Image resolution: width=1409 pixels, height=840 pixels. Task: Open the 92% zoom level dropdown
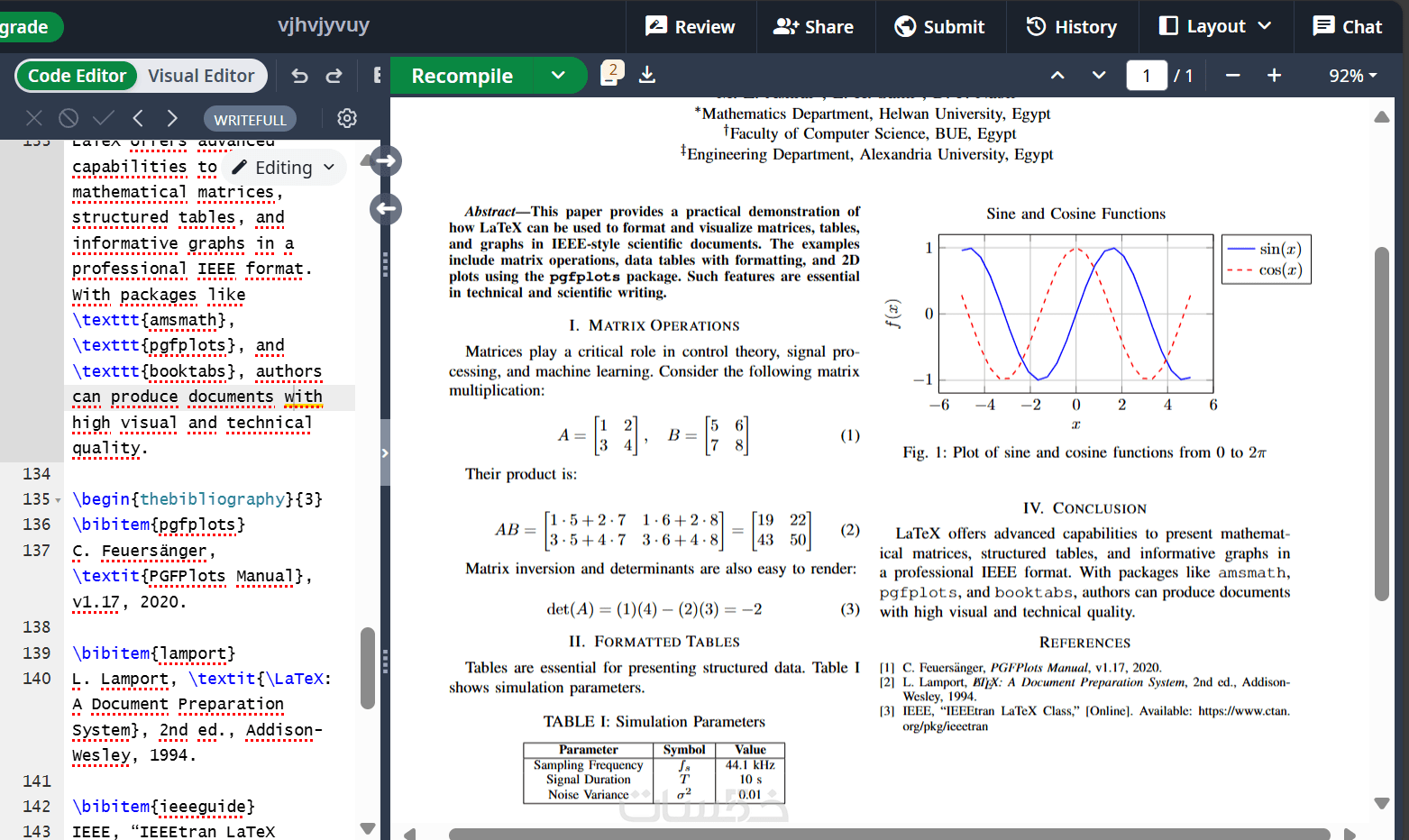point(1353,76)
